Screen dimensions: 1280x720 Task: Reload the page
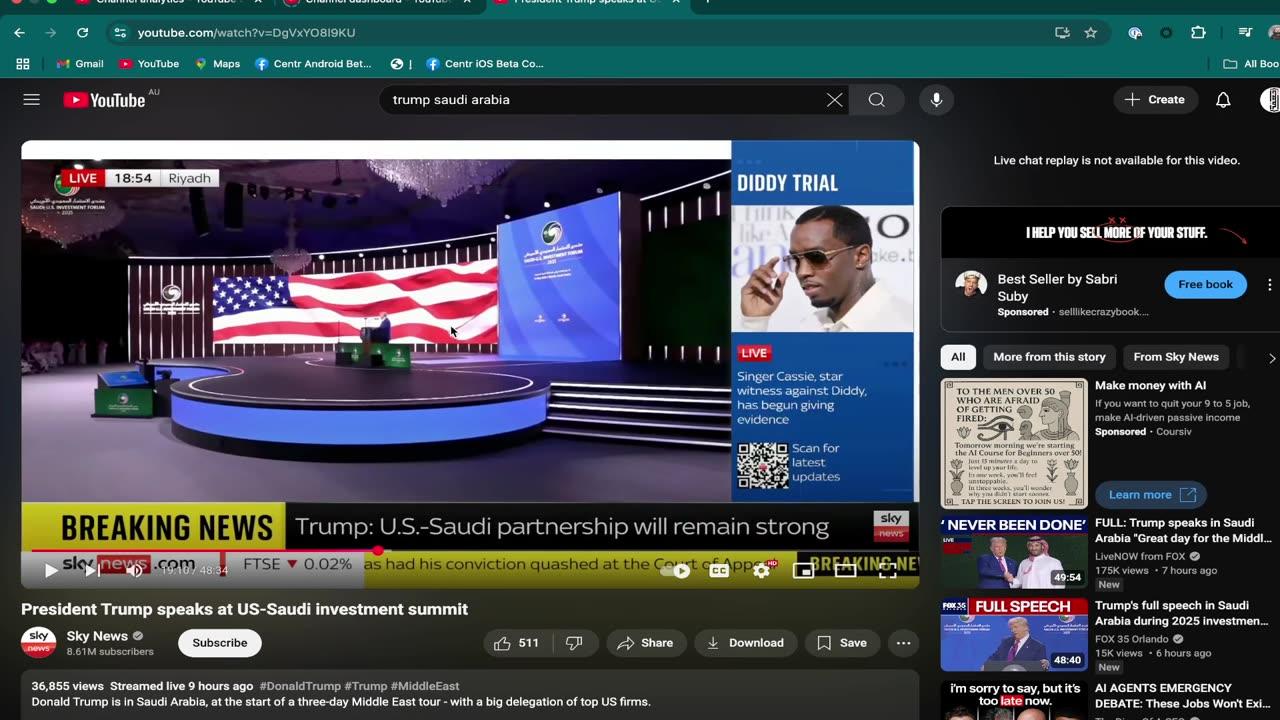82,33
